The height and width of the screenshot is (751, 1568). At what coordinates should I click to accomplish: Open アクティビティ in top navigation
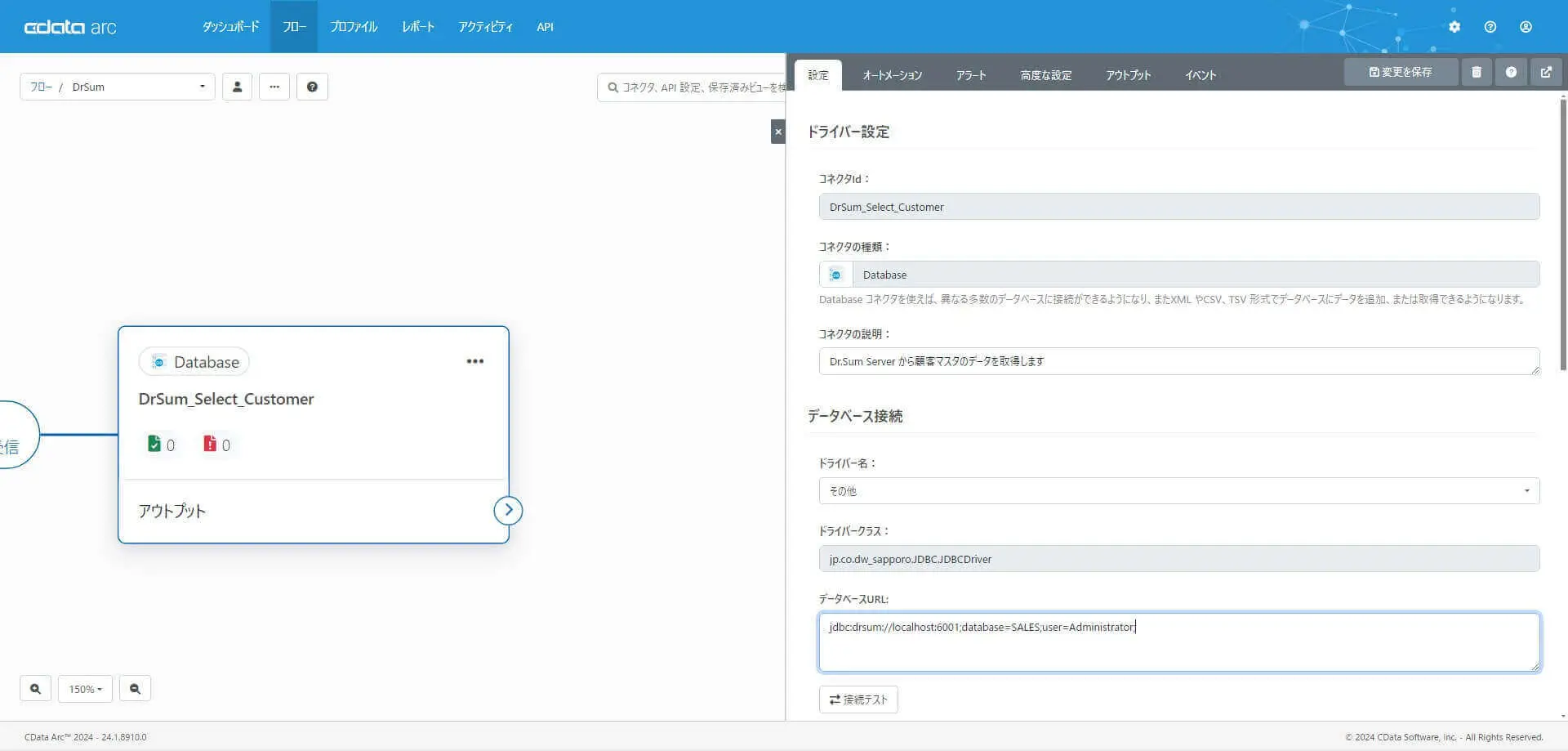point(486,27)
